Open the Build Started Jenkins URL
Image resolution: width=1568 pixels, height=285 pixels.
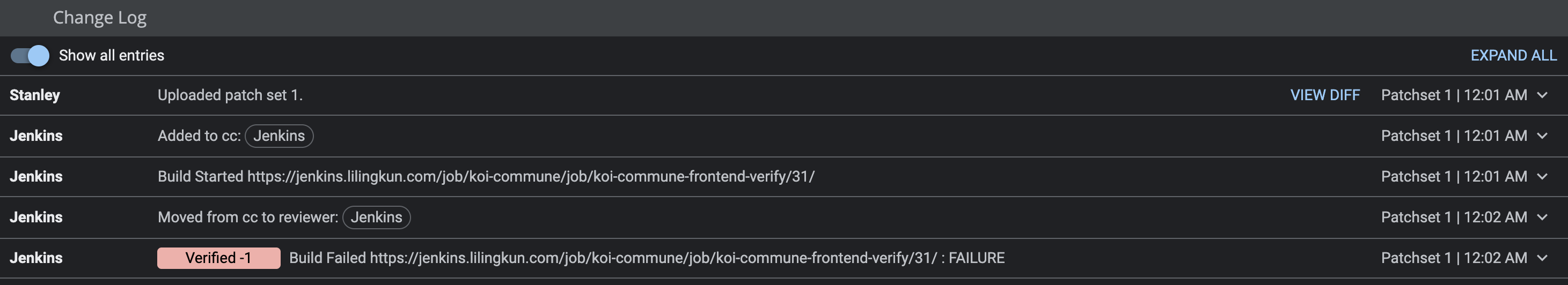[x=530, y=177]
